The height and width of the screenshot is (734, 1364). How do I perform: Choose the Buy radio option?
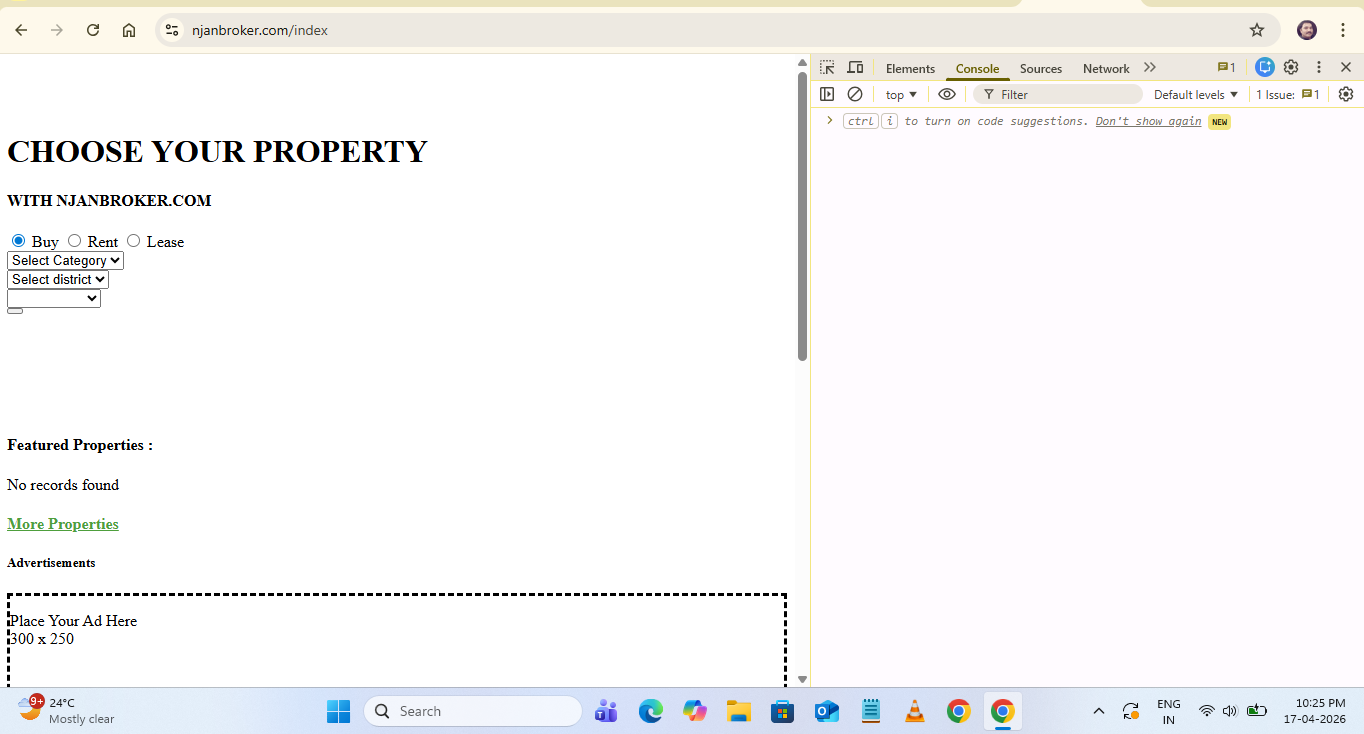[19, 241]
